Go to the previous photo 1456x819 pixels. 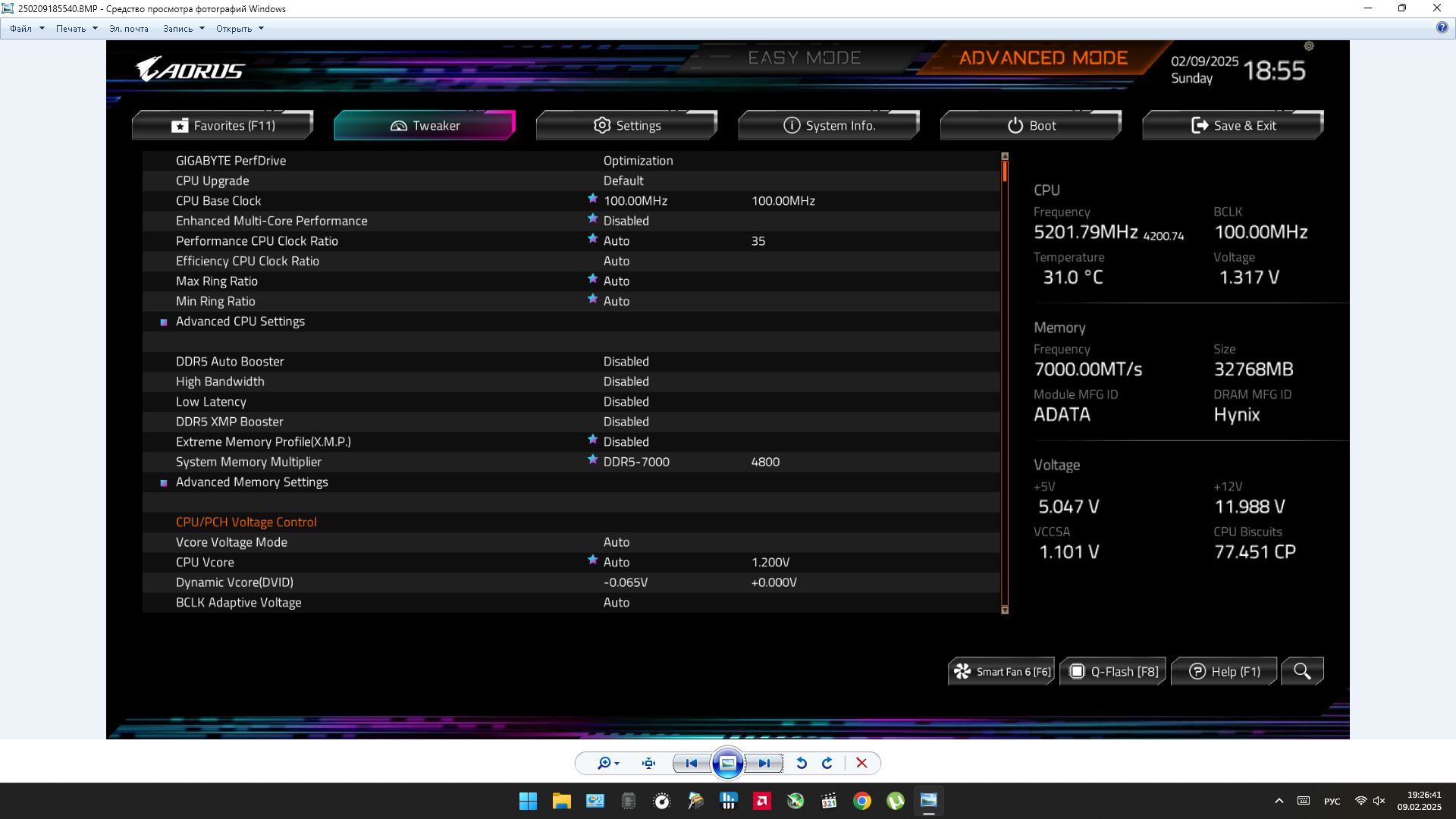point(691,763)
